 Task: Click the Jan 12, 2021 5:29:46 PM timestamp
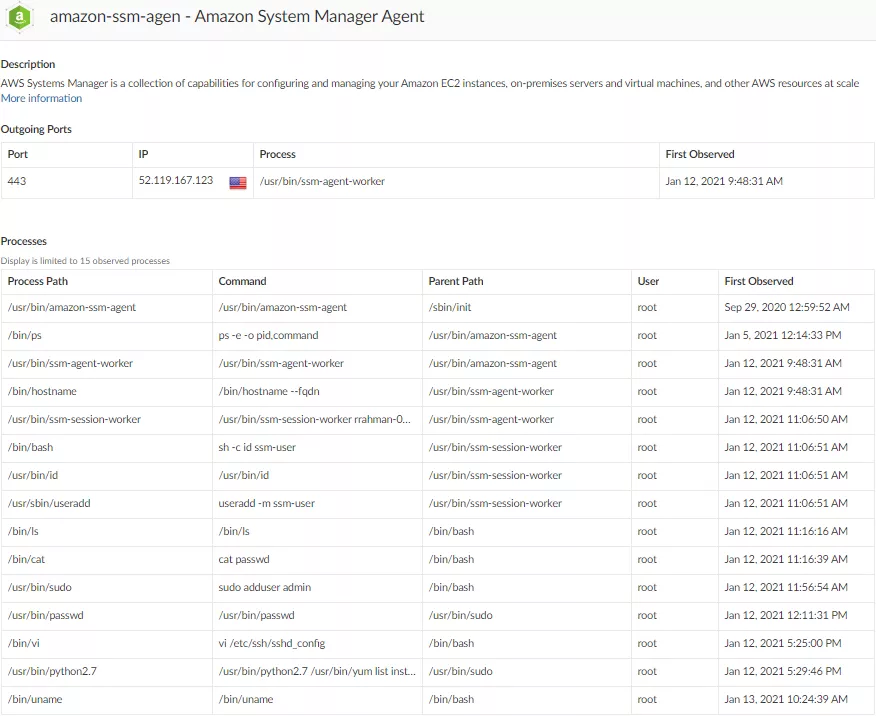(783, 671)
